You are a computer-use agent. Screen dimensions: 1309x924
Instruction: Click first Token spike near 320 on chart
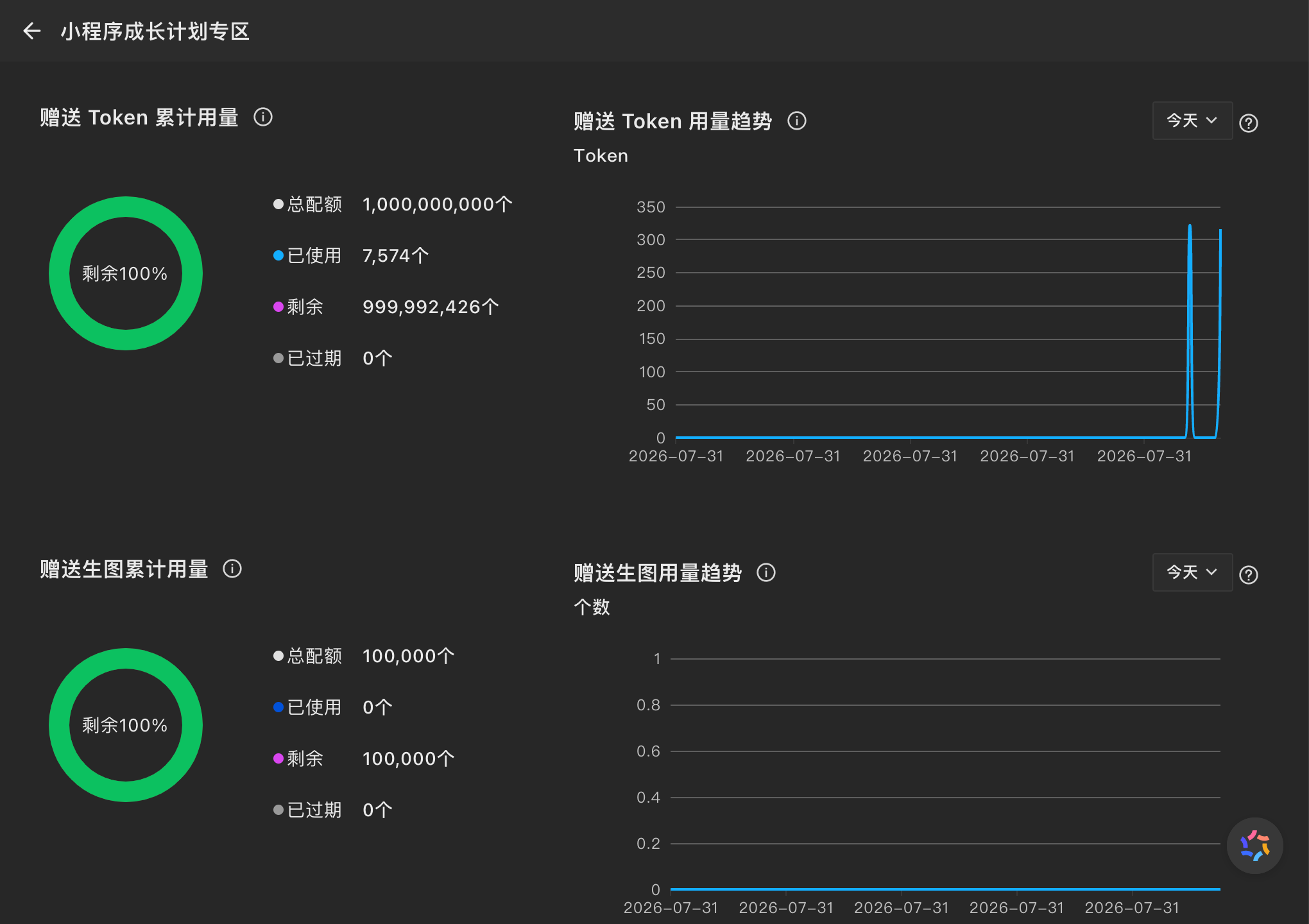pos(1190,226)
